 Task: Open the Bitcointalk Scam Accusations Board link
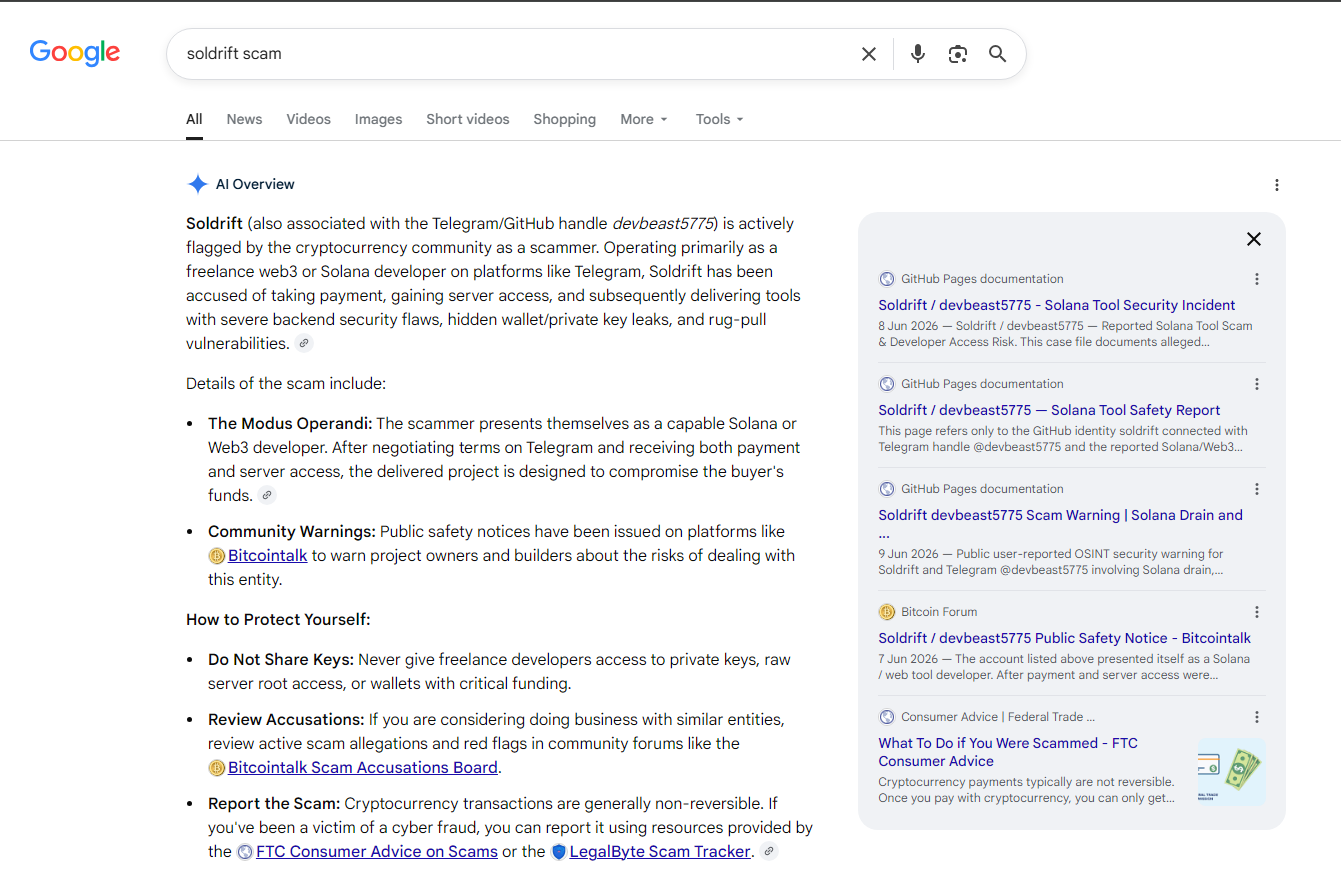pos(363,768)
